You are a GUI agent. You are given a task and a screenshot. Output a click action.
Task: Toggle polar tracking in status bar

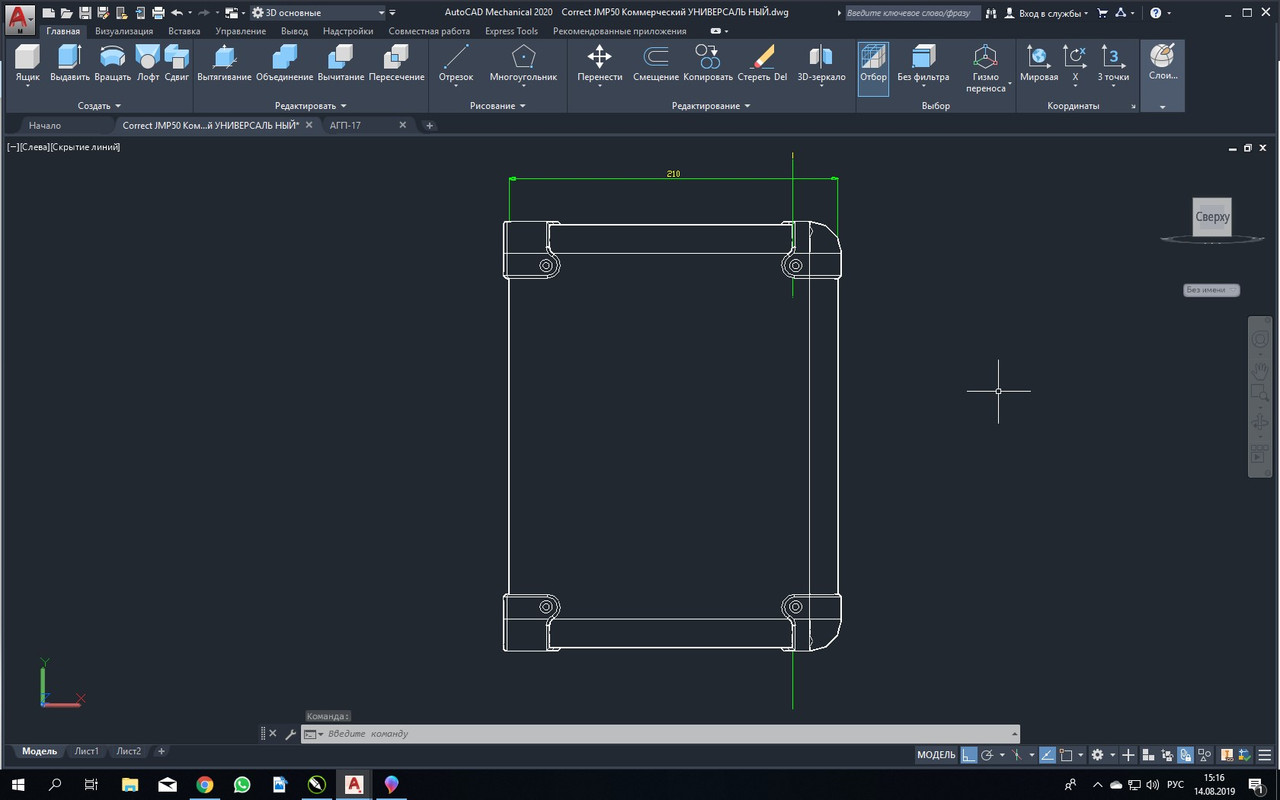point(987,755)
